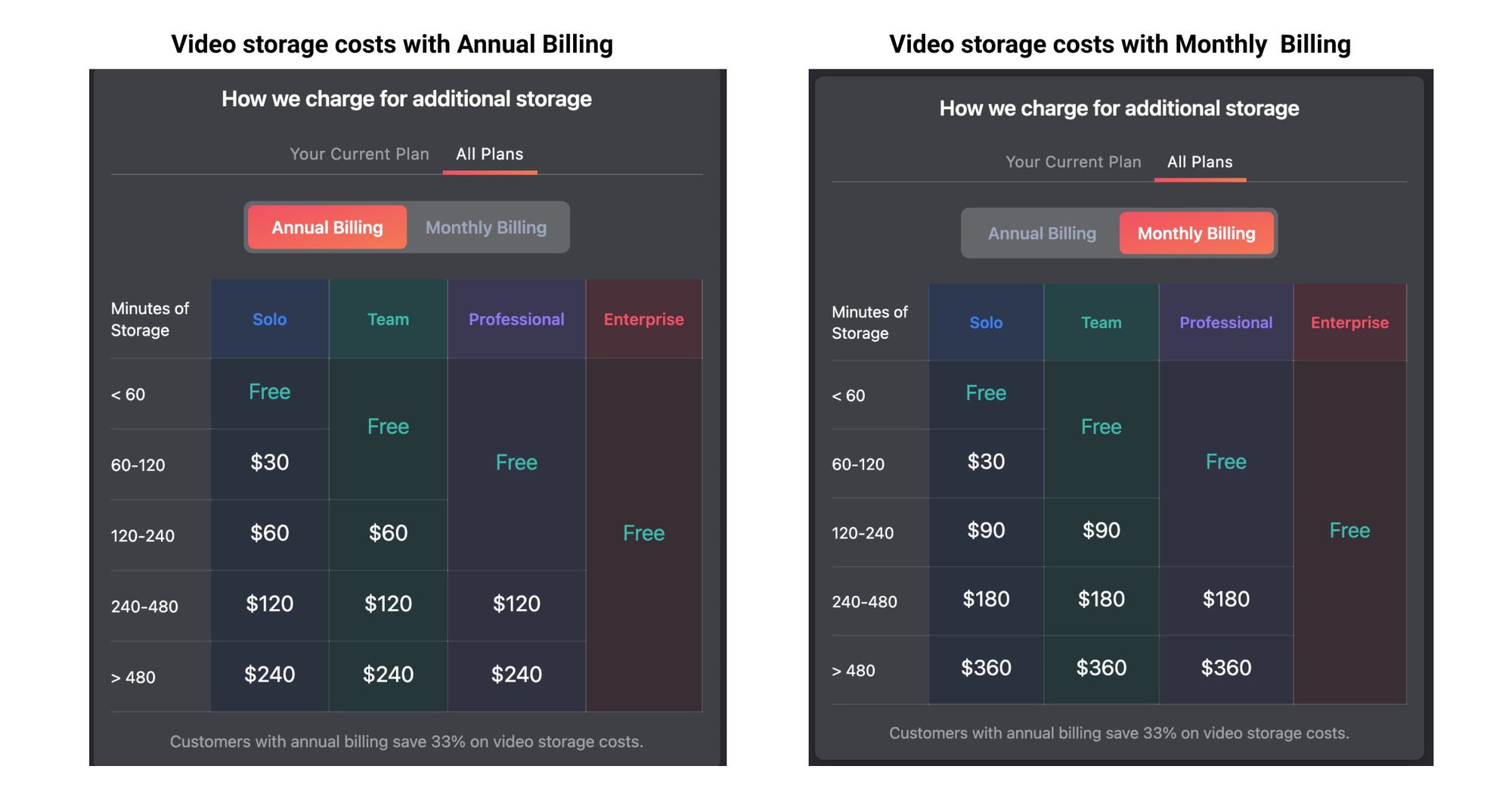Click the $90 price in the Solo column
The height and width of the screenshot is (794, 1512).
[986, 530]
